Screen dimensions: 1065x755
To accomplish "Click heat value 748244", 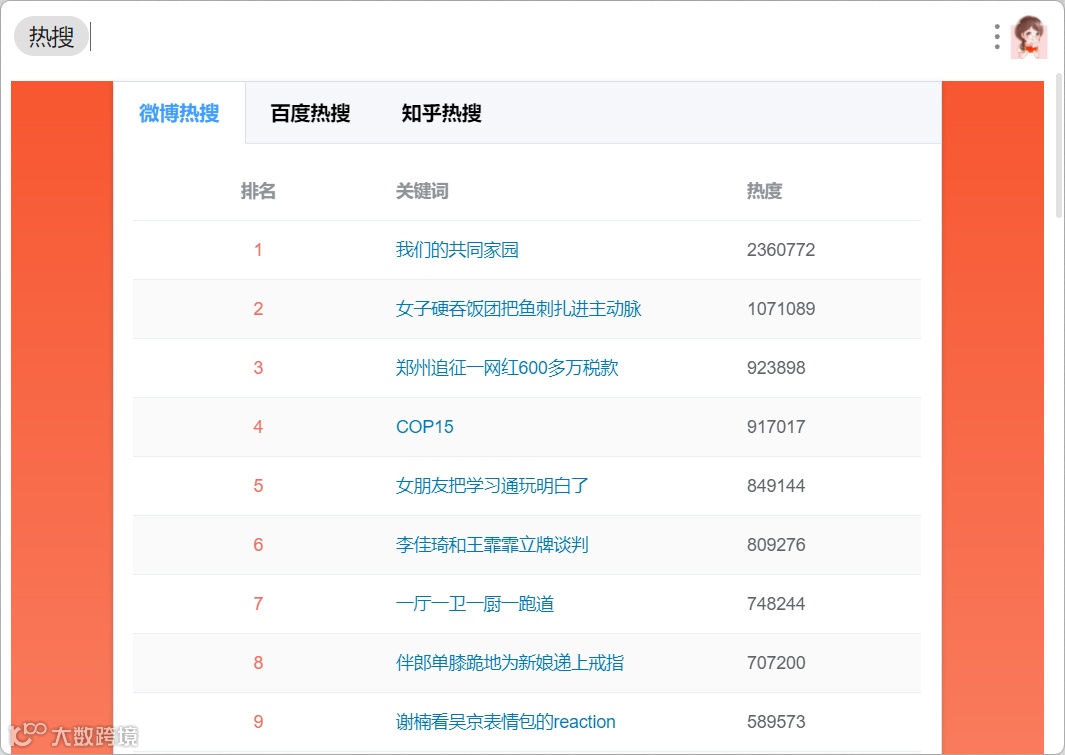I will [x=776, y=604].
